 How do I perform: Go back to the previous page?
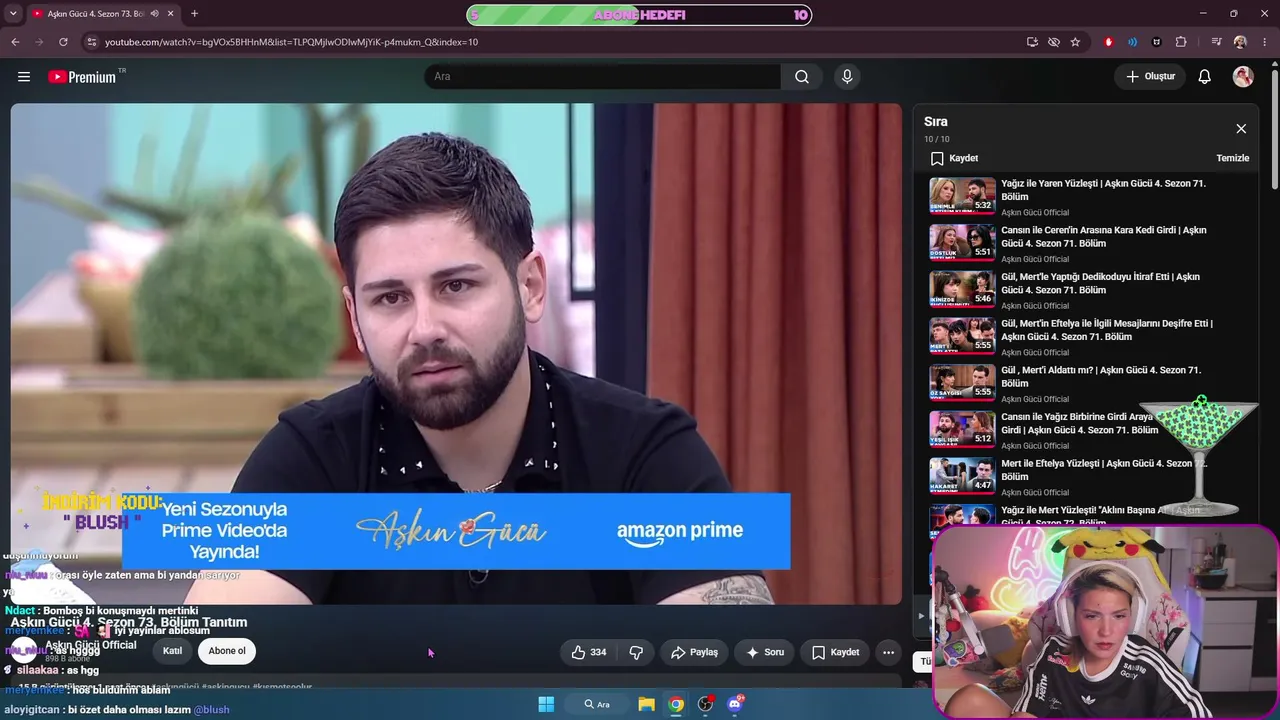[x=15, y=42]
